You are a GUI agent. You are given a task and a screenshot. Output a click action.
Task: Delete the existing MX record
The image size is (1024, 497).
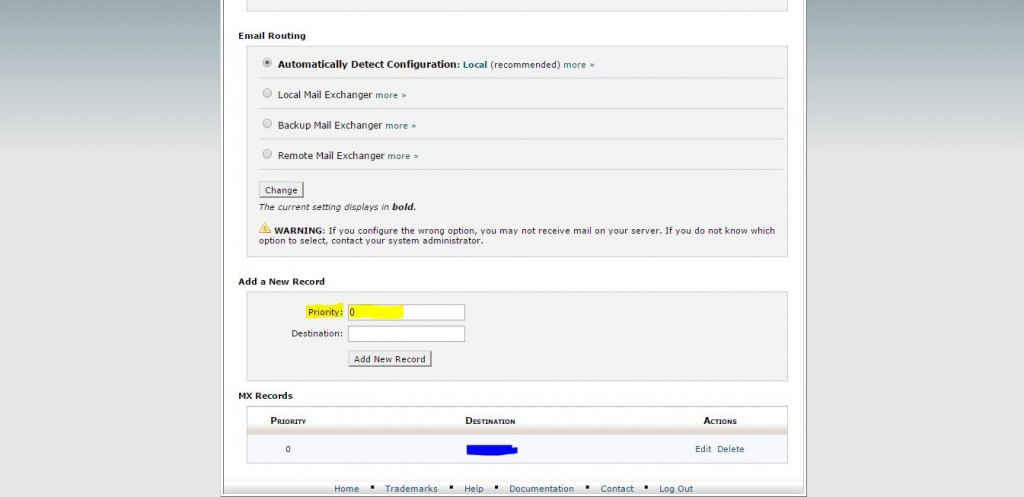[731, 450]
